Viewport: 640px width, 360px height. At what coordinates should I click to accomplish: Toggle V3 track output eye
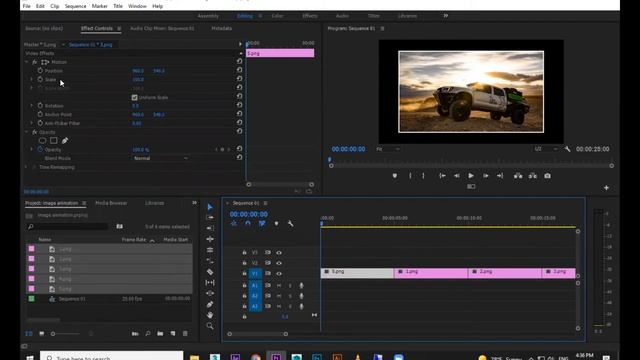tap(279, 253)
